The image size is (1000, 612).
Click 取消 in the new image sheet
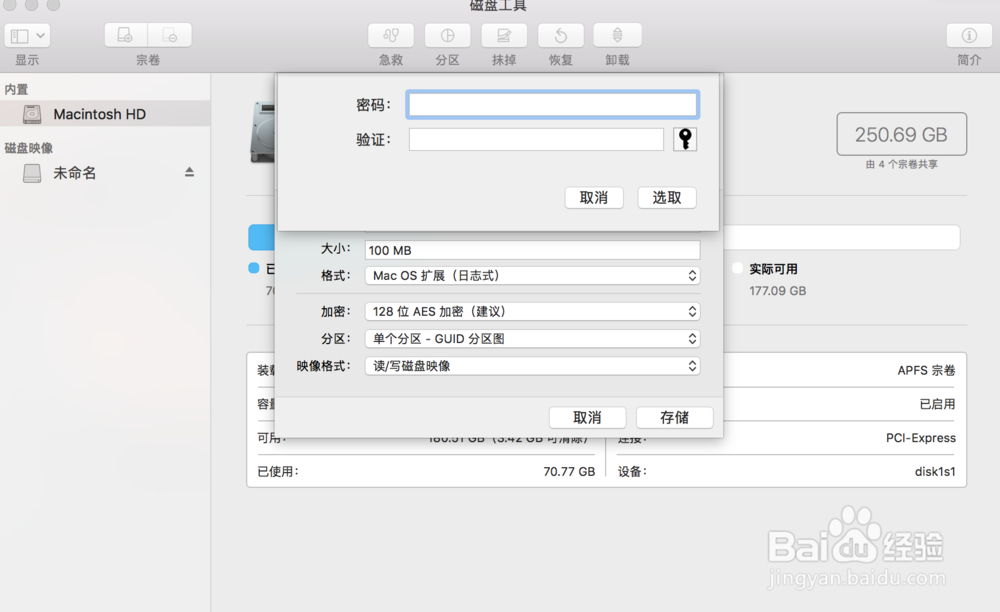pos(587,418)
